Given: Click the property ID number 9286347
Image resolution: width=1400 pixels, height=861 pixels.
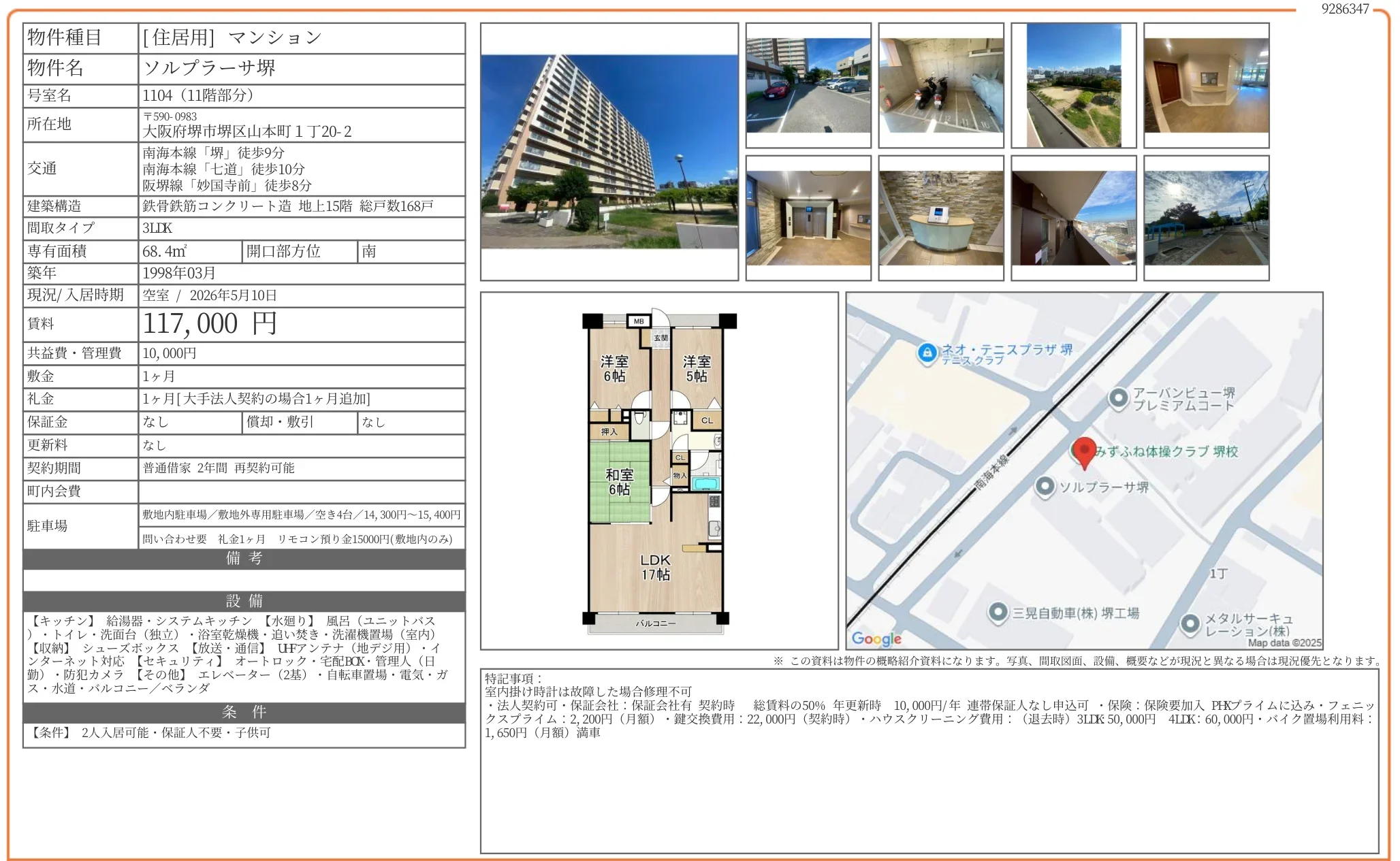Looking at the screenshot, I should (x=1345, y=9).
